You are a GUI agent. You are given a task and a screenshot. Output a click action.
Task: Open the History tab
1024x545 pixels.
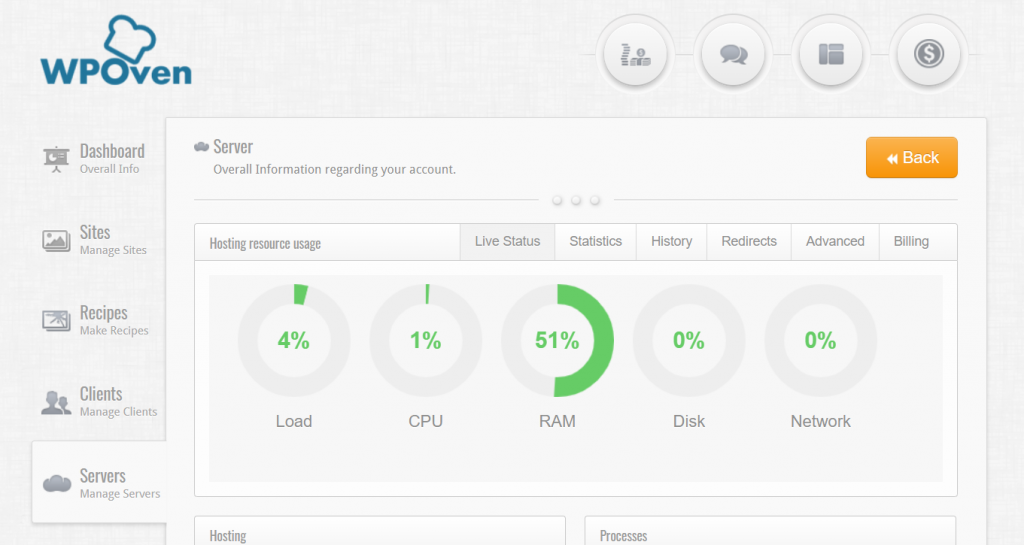point(671,241)
